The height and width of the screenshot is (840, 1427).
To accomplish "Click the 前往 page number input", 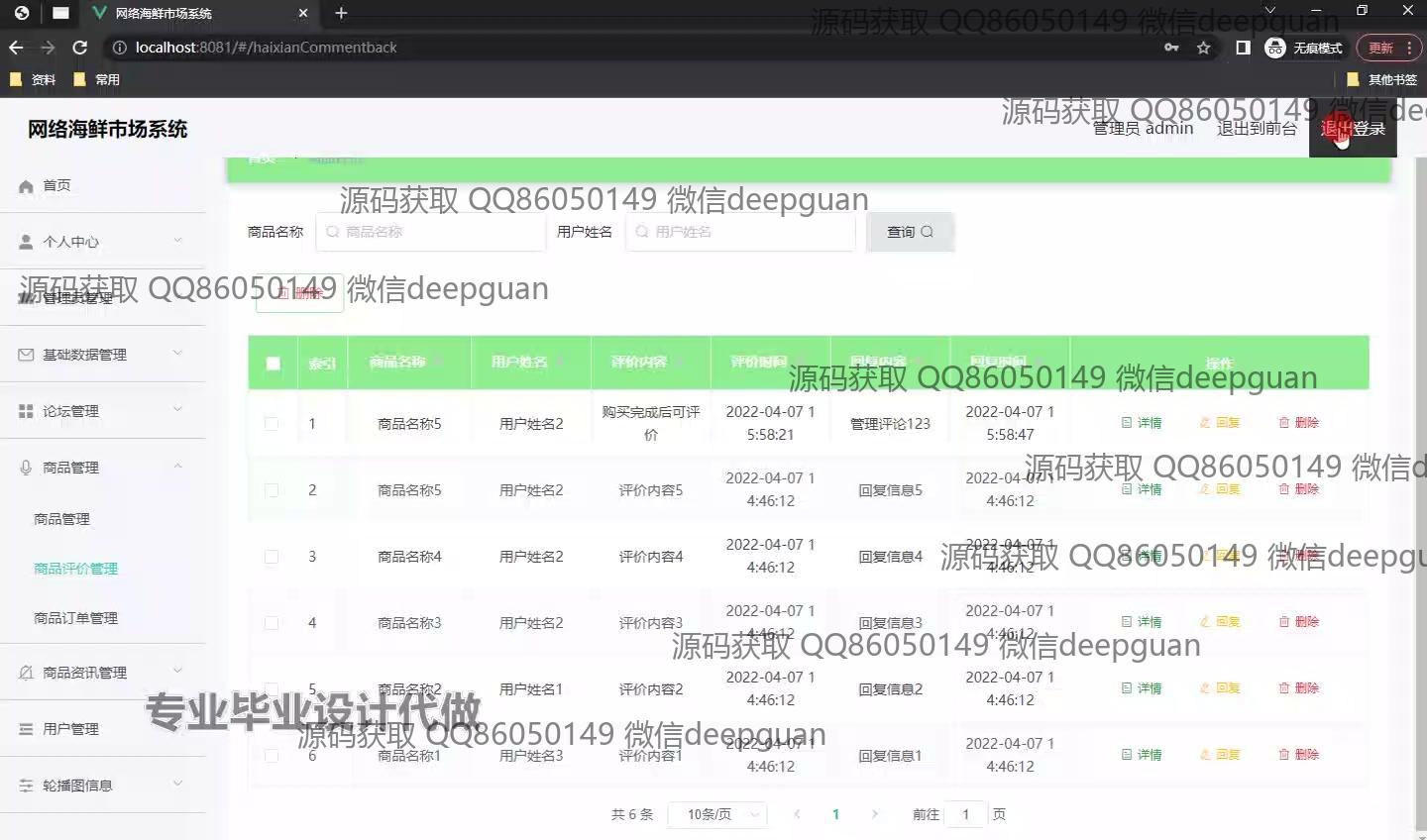I will pyautogui.click(x=965, y=814).
